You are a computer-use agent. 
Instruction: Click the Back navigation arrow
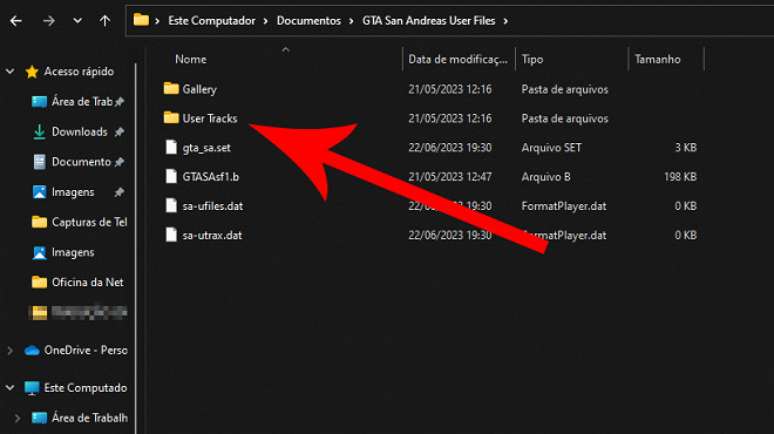click(x=16, y=20)
